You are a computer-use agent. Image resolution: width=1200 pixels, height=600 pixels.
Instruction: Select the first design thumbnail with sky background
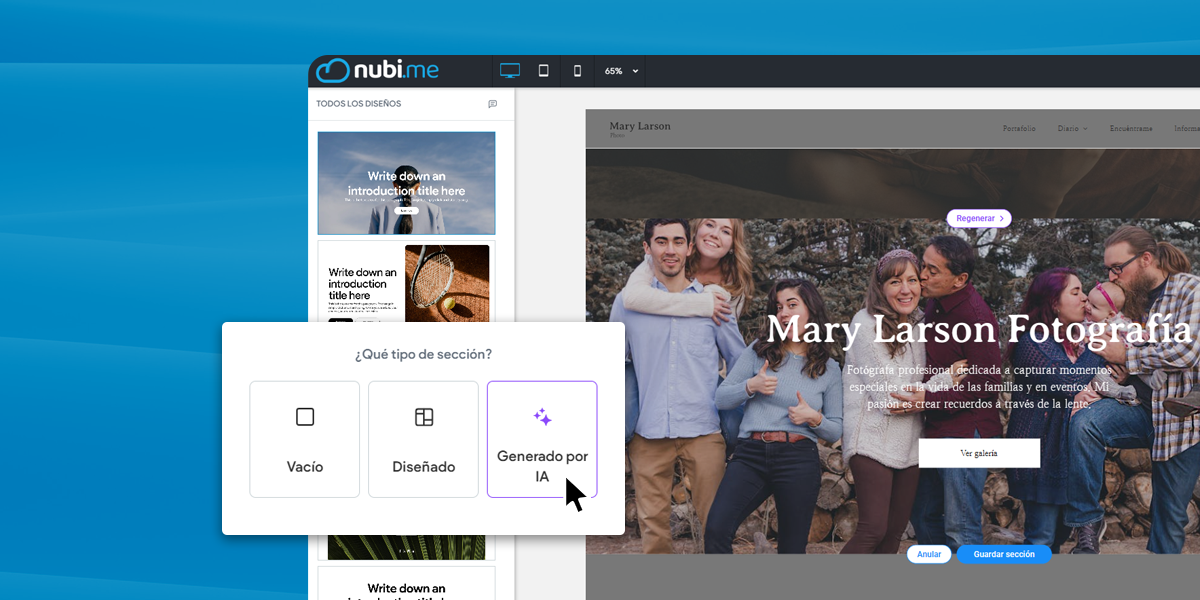point(406,183)
